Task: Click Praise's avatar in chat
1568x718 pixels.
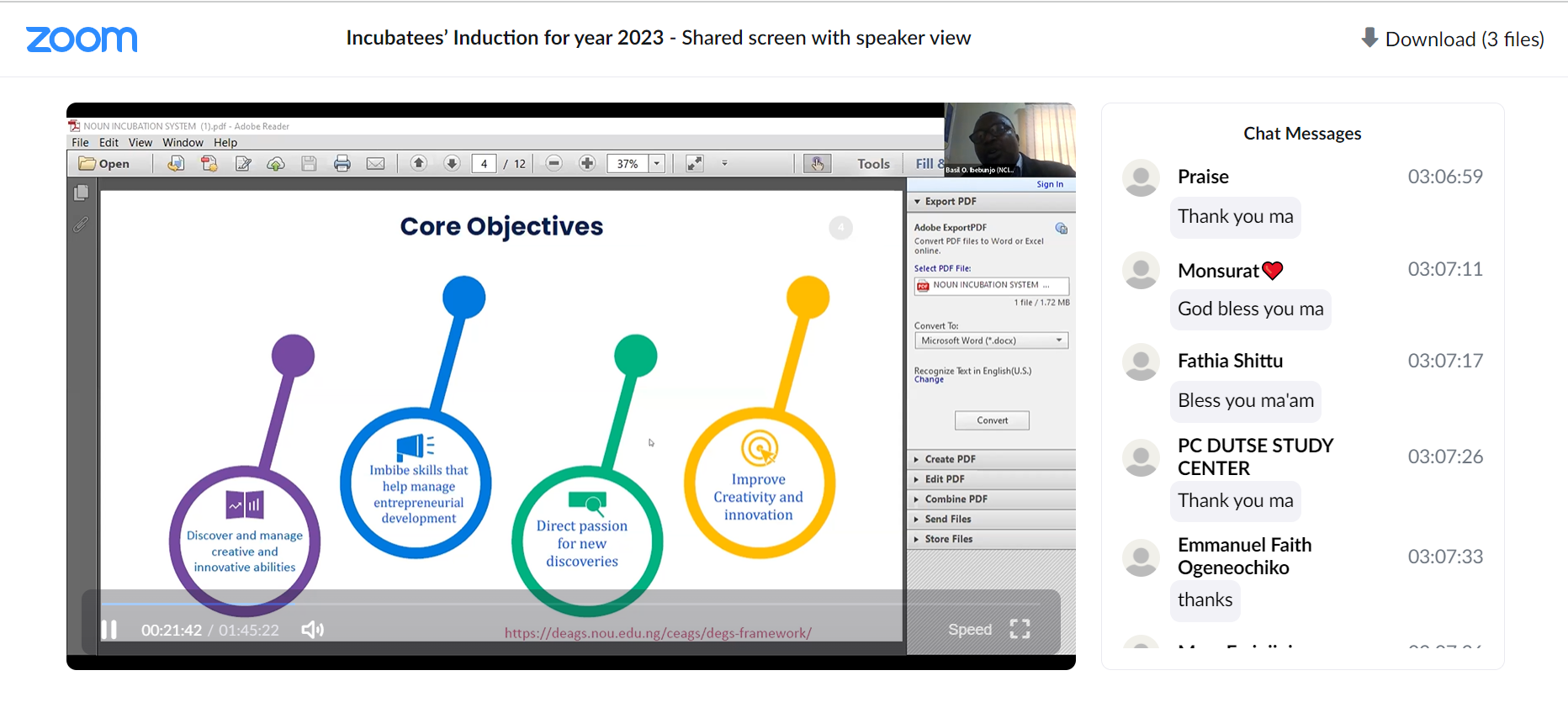Action: click(x=1141, y=177)
